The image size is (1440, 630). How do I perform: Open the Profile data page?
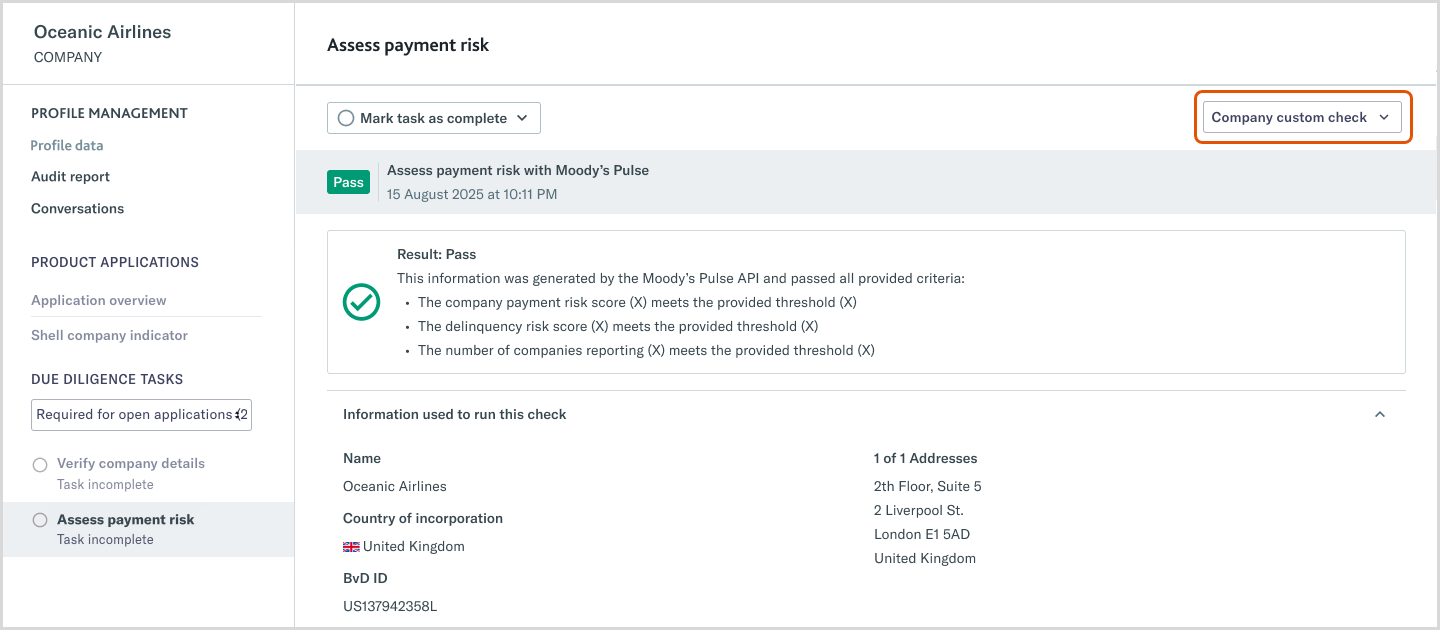click(66, 145)
